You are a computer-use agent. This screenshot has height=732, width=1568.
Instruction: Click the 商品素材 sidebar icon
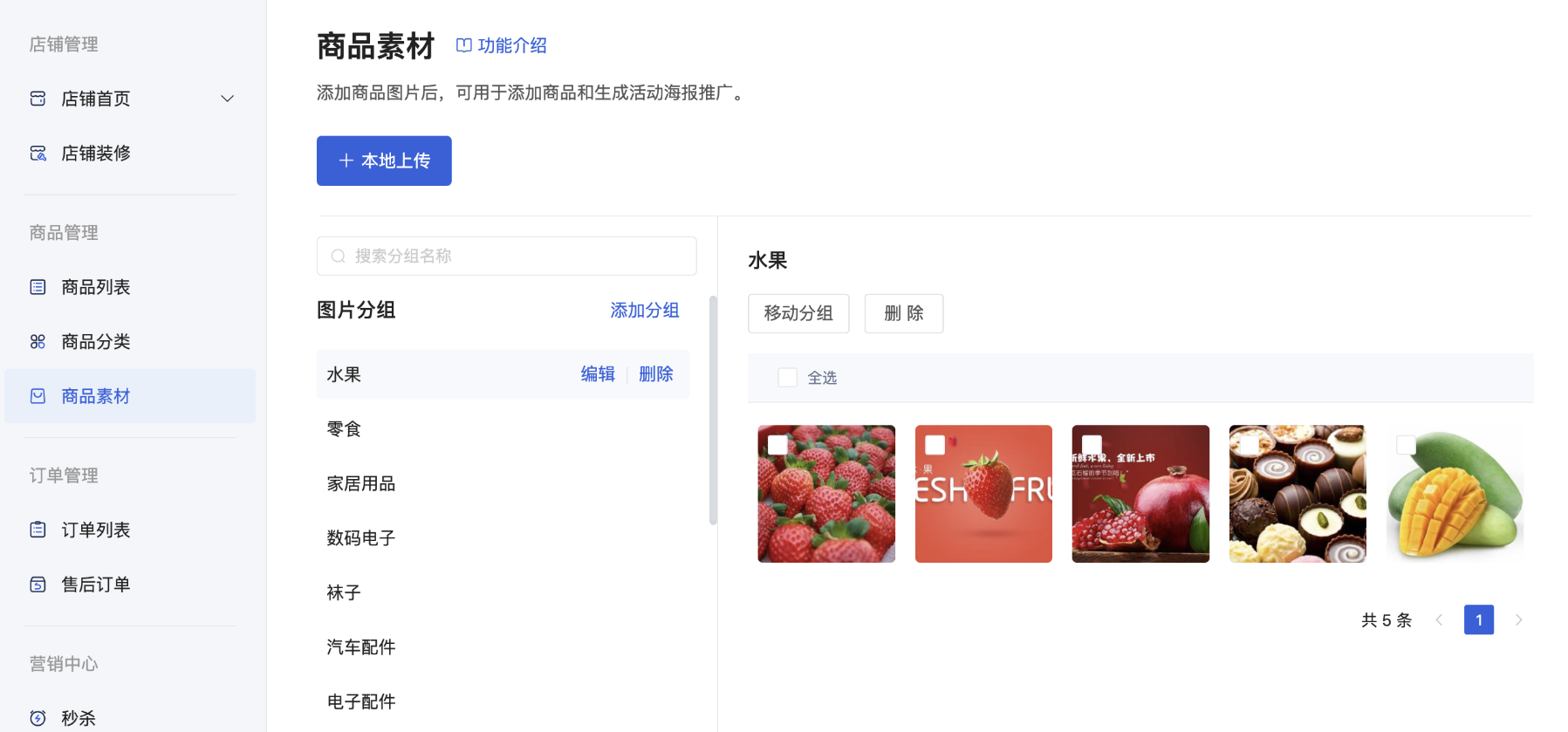[38, 396]
